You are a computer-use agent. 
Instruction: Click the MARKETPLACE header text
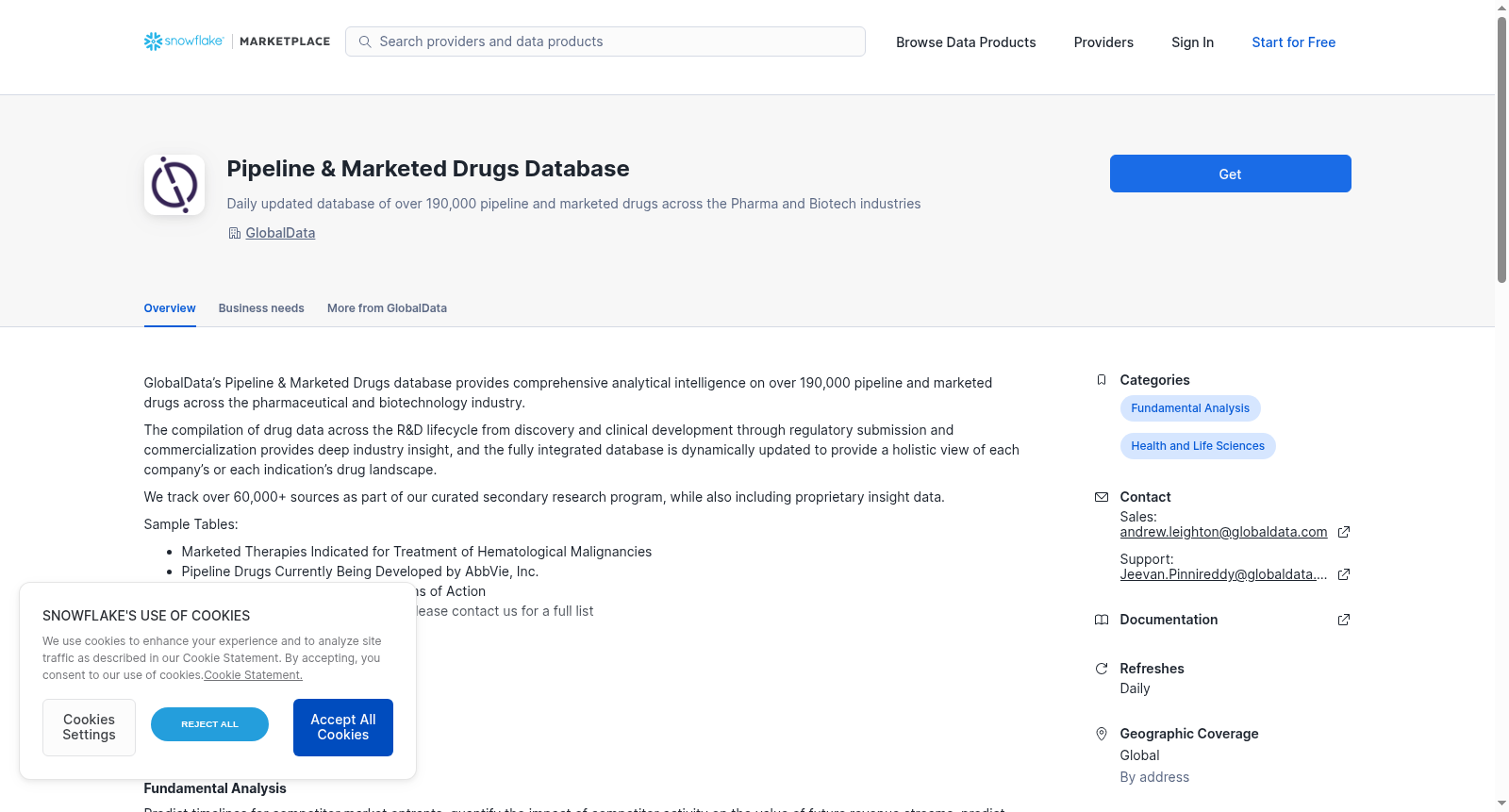(285, 41)
